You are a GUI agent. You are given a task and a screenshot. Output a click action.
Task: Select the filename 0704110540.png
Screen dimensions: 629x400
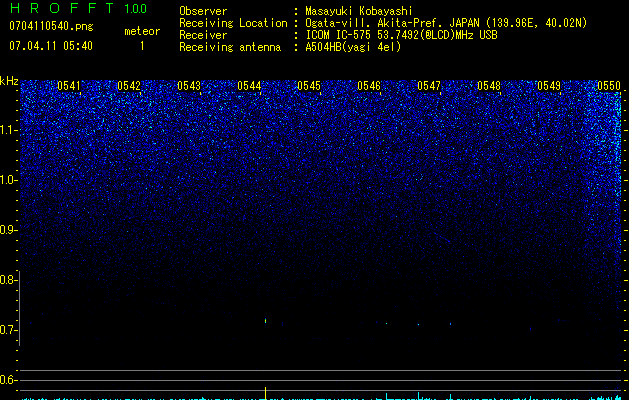pos(51,26)
